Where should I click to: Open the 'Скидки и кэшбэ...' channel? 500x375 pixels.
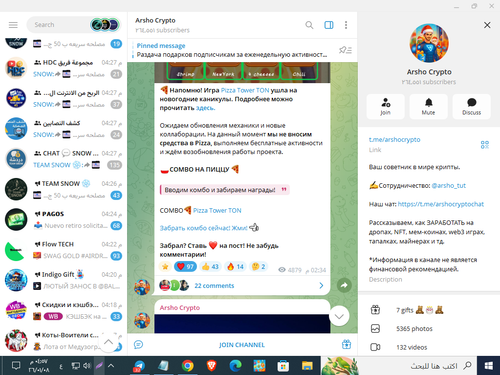[x=63, y=311]
